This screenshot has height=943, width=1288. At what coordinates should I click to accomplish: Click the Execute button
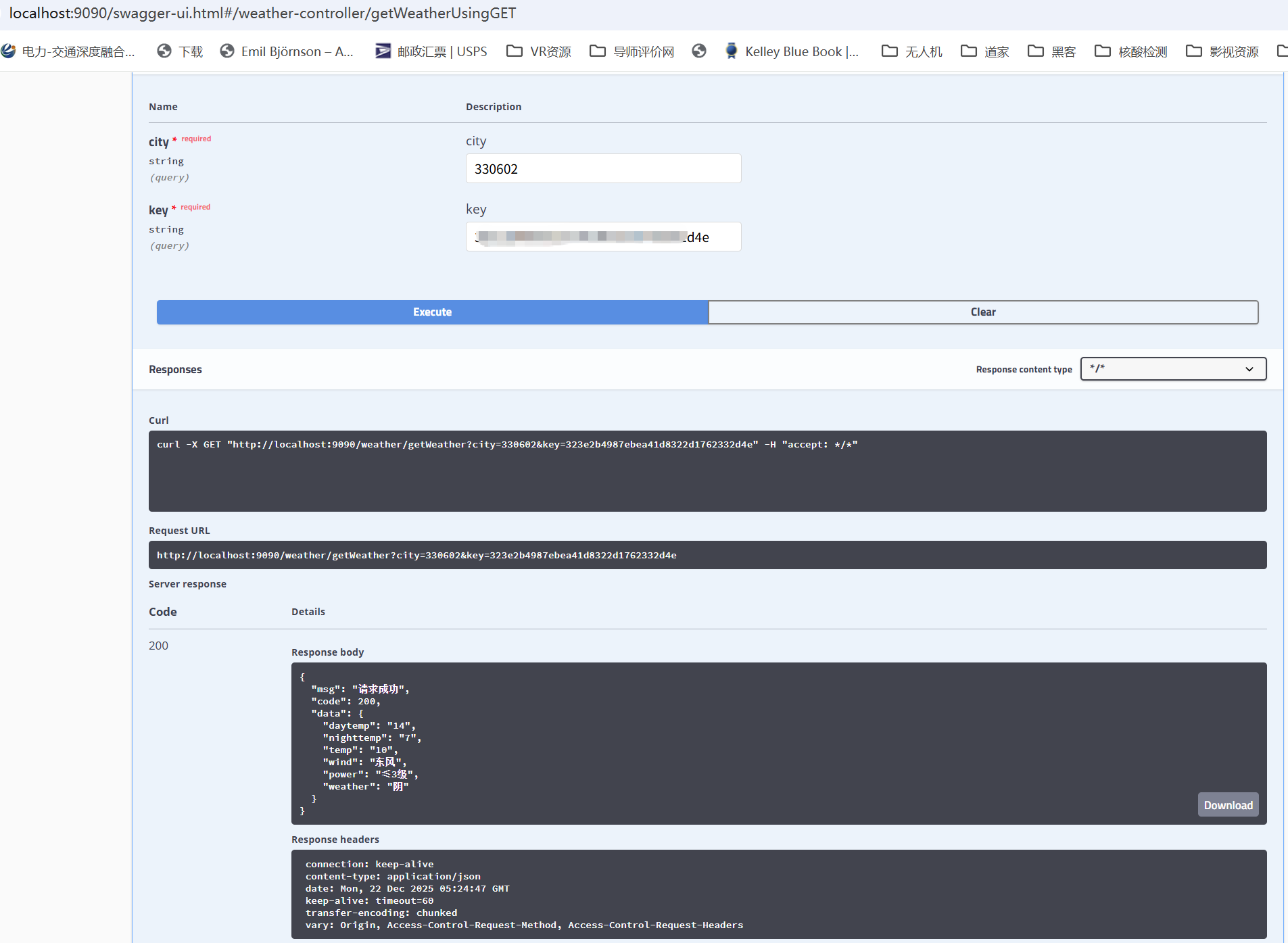433,312
